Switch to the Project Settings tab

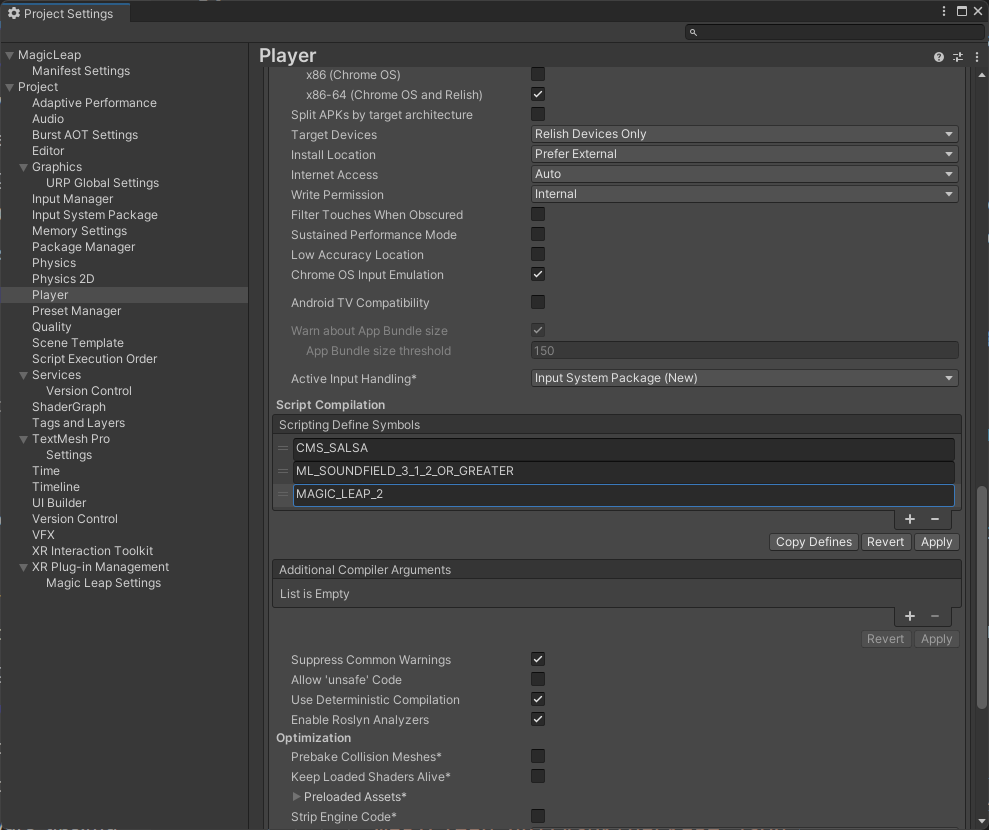[x=65, y=13]
